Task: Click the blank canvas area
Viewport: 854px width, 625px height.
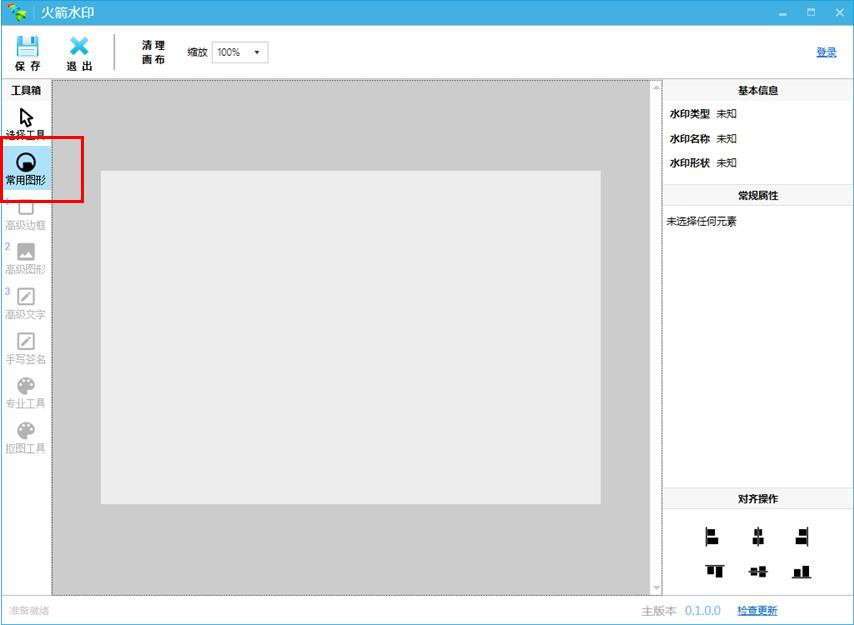Action: click(350, 335)
